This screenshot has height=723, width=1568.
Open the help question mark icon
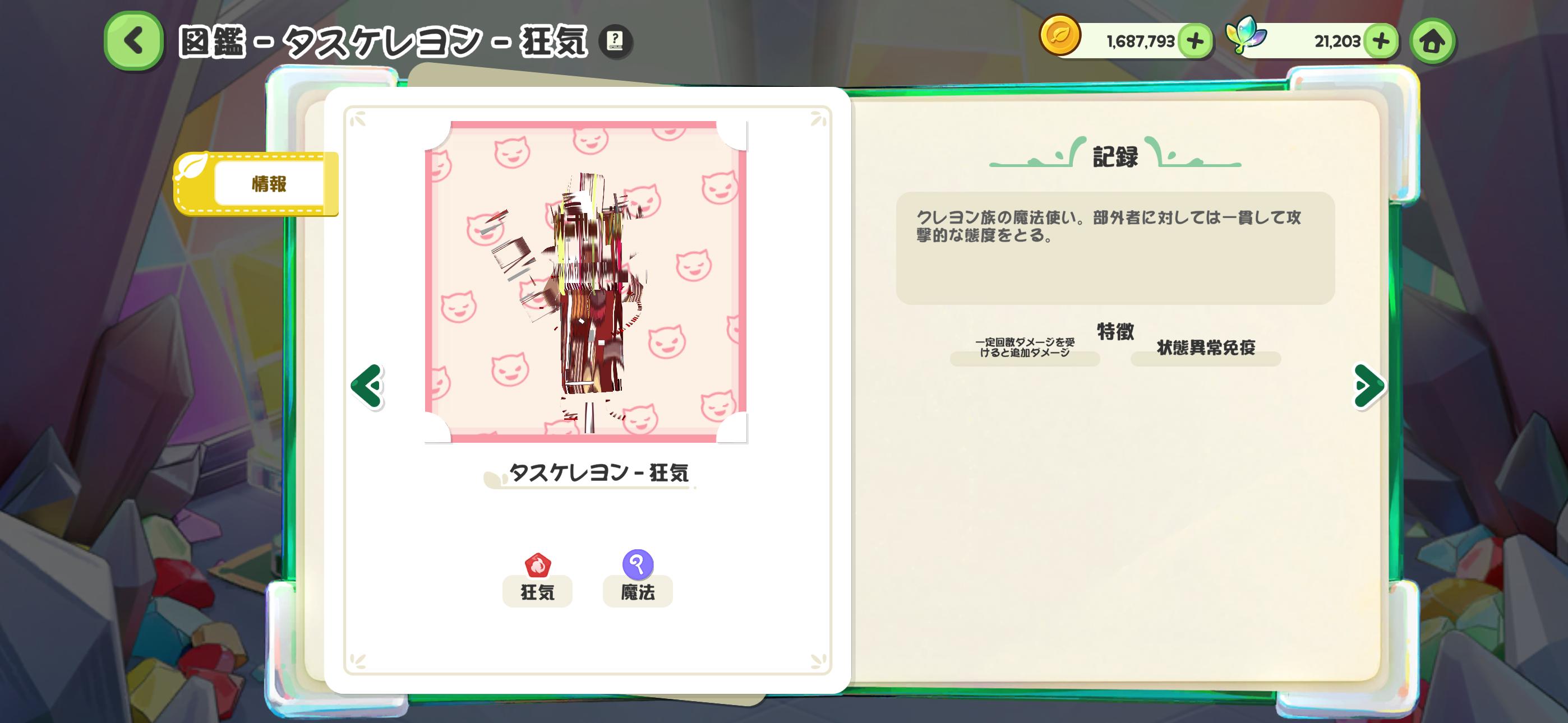click(x=615, y=41)
